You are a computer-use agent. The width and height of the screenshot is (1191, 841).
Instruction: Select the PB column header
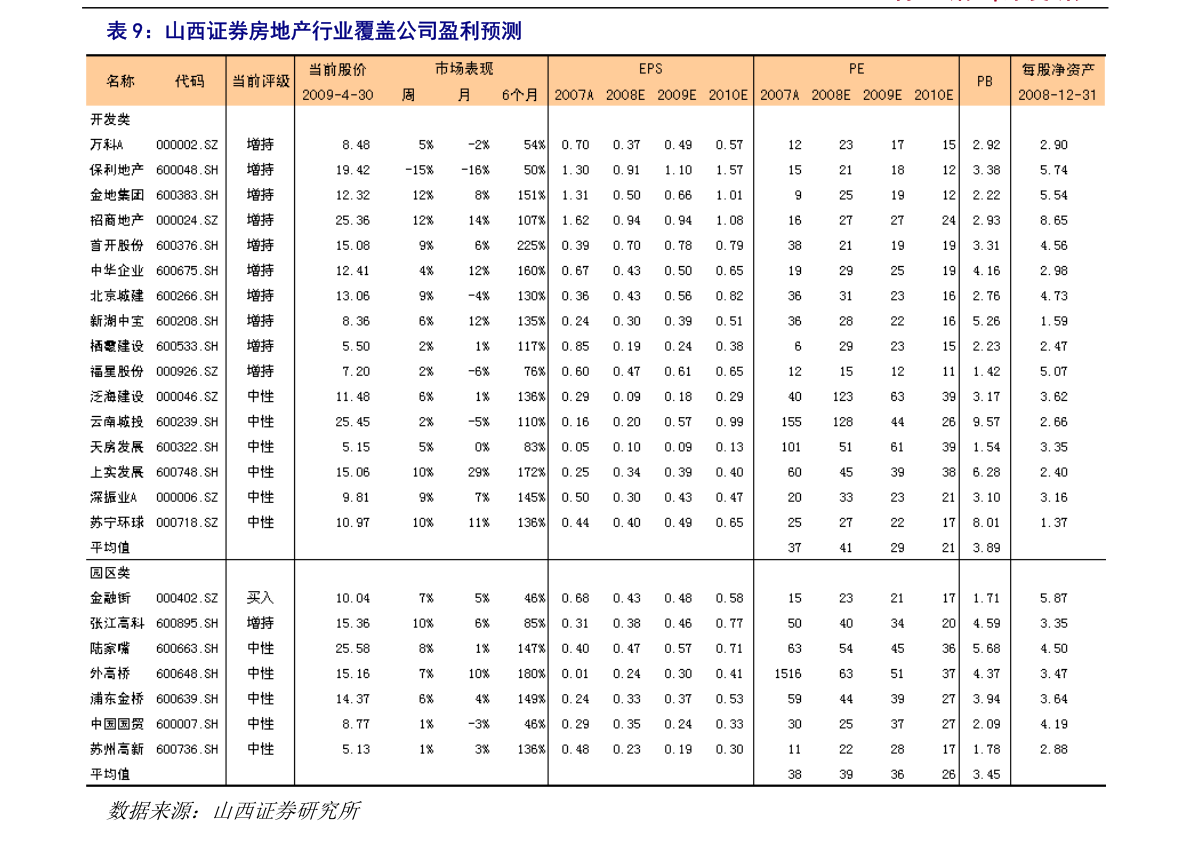tap(982, 81)
